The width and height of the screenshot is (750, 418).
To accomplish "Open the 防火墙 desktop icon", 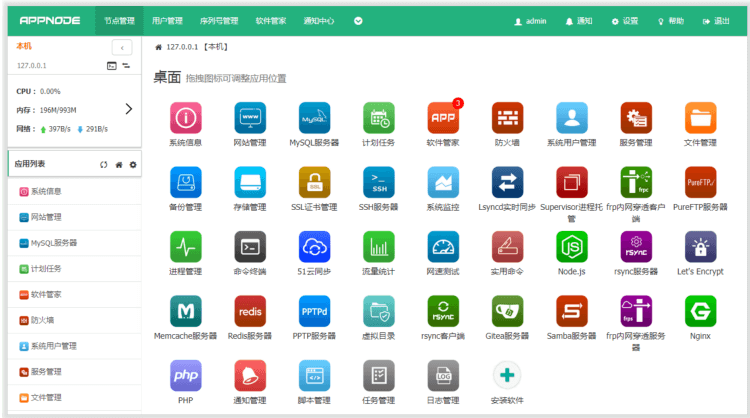I will point(507,118).
